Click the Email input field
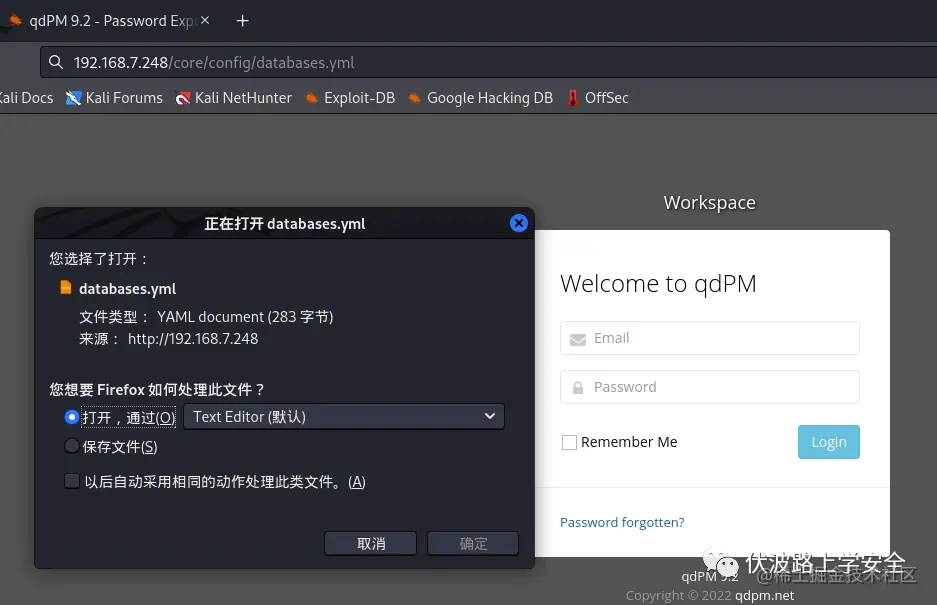Viewport: 937px width, 605px height. coord(710,338)
